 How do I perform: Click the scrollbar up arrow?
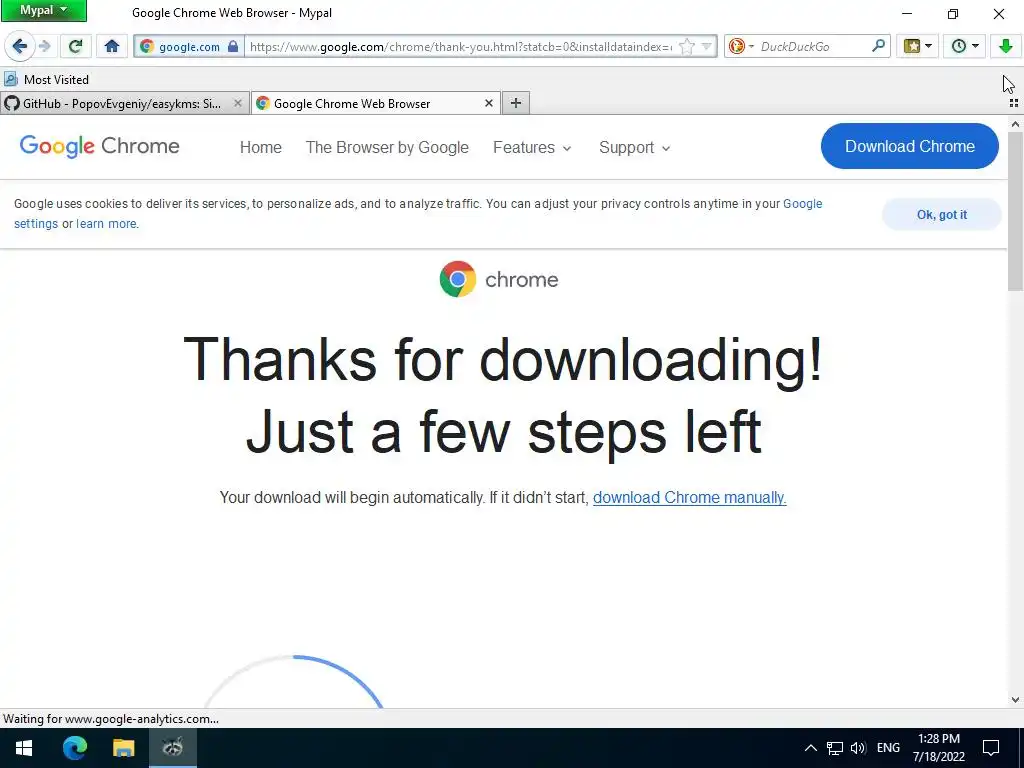point(1015,123)
